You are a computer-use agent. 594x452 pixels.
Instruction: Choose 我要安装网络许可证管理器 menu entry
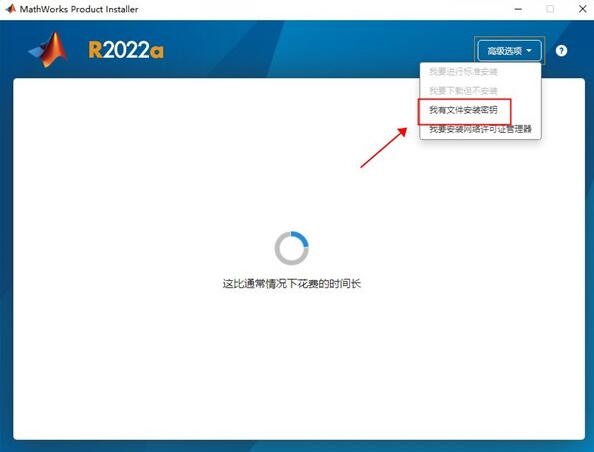(x=480, y=129)
